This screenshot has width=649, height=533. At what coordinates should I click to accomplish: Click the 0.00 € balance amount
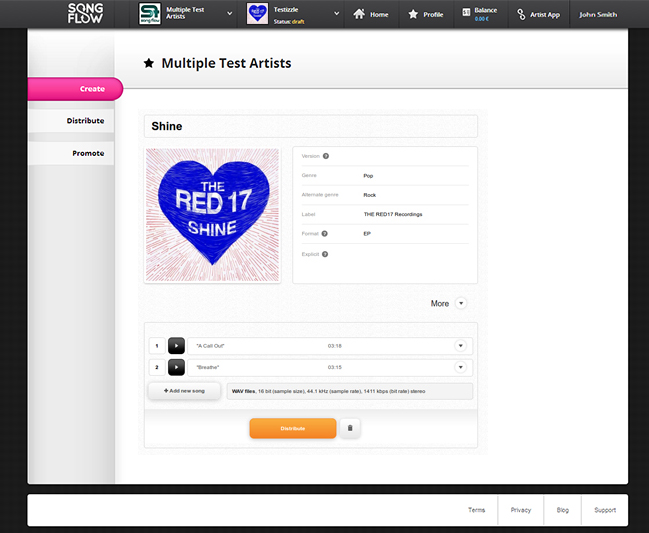[x=481, y=19]
